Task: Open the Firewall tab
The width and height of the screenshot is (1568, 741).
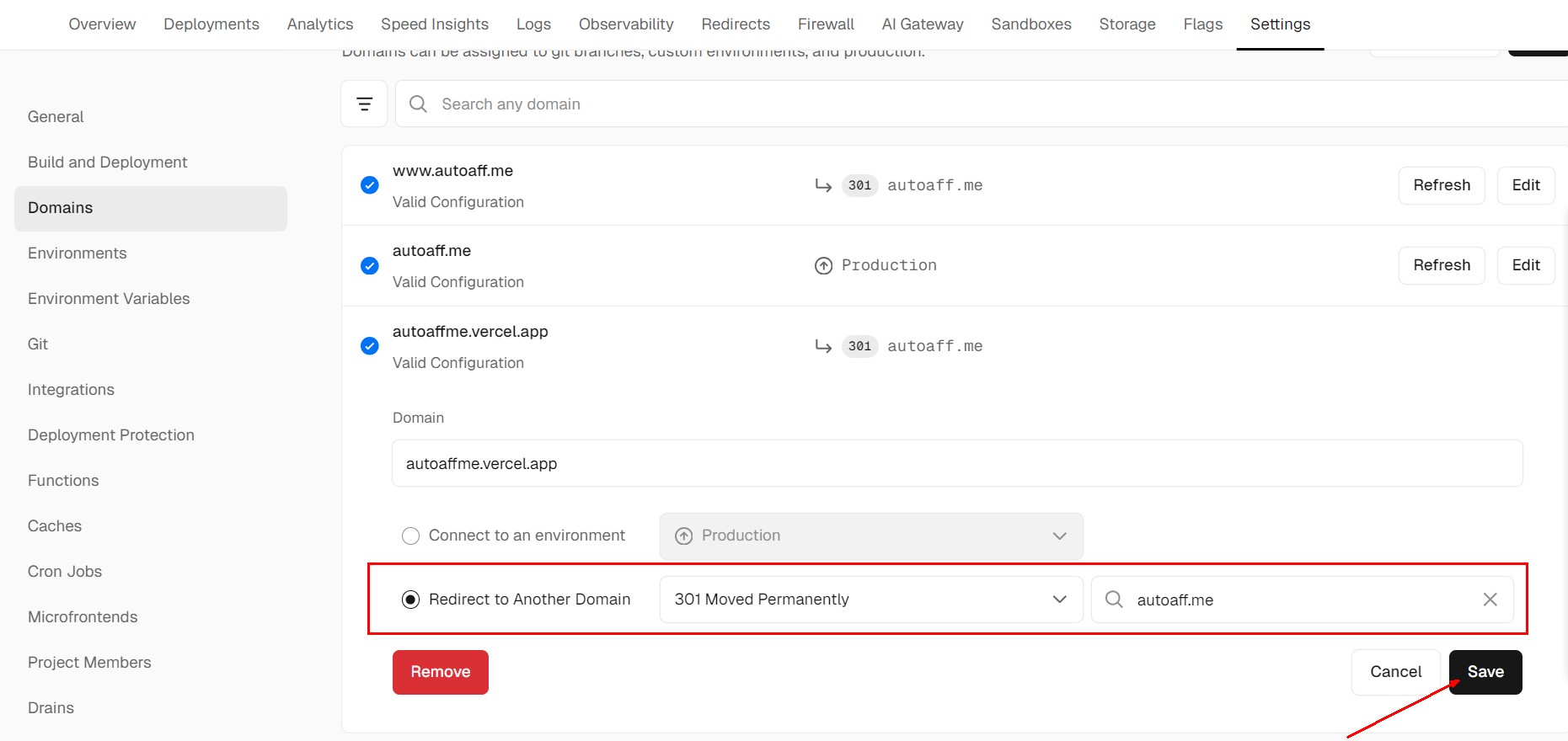Action: pyautogui.click(x=826, y=24)
